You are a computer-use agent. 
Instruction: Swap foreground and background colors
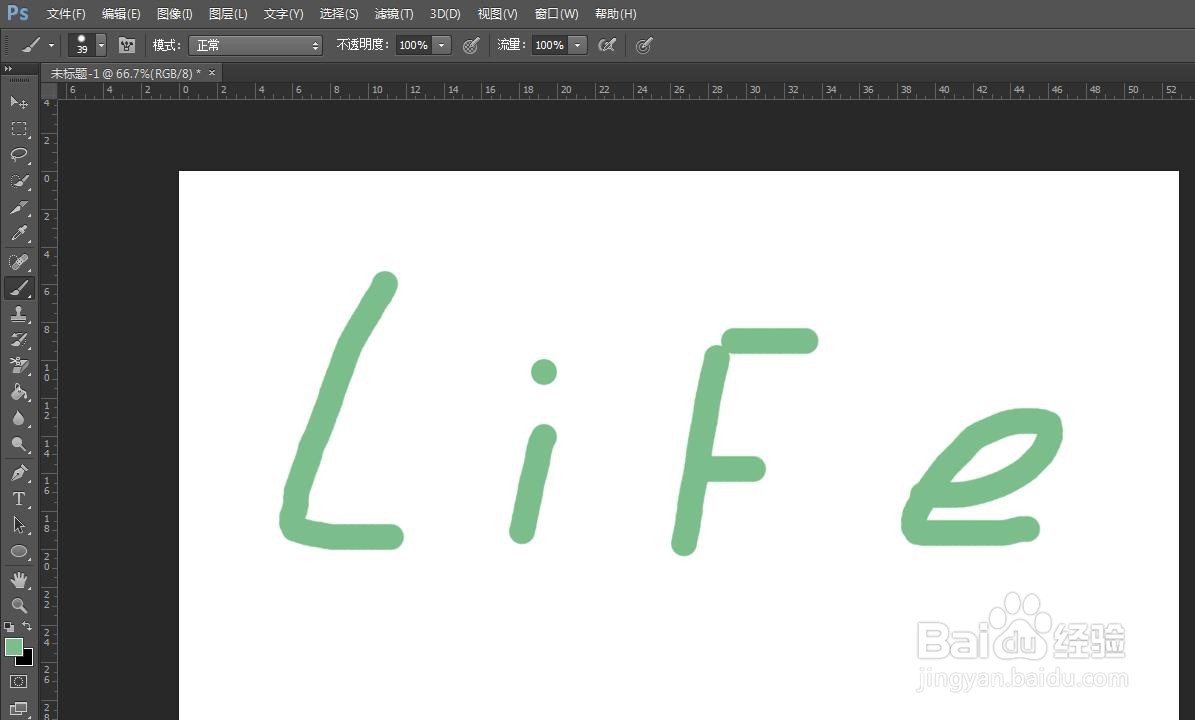point(27,626)
